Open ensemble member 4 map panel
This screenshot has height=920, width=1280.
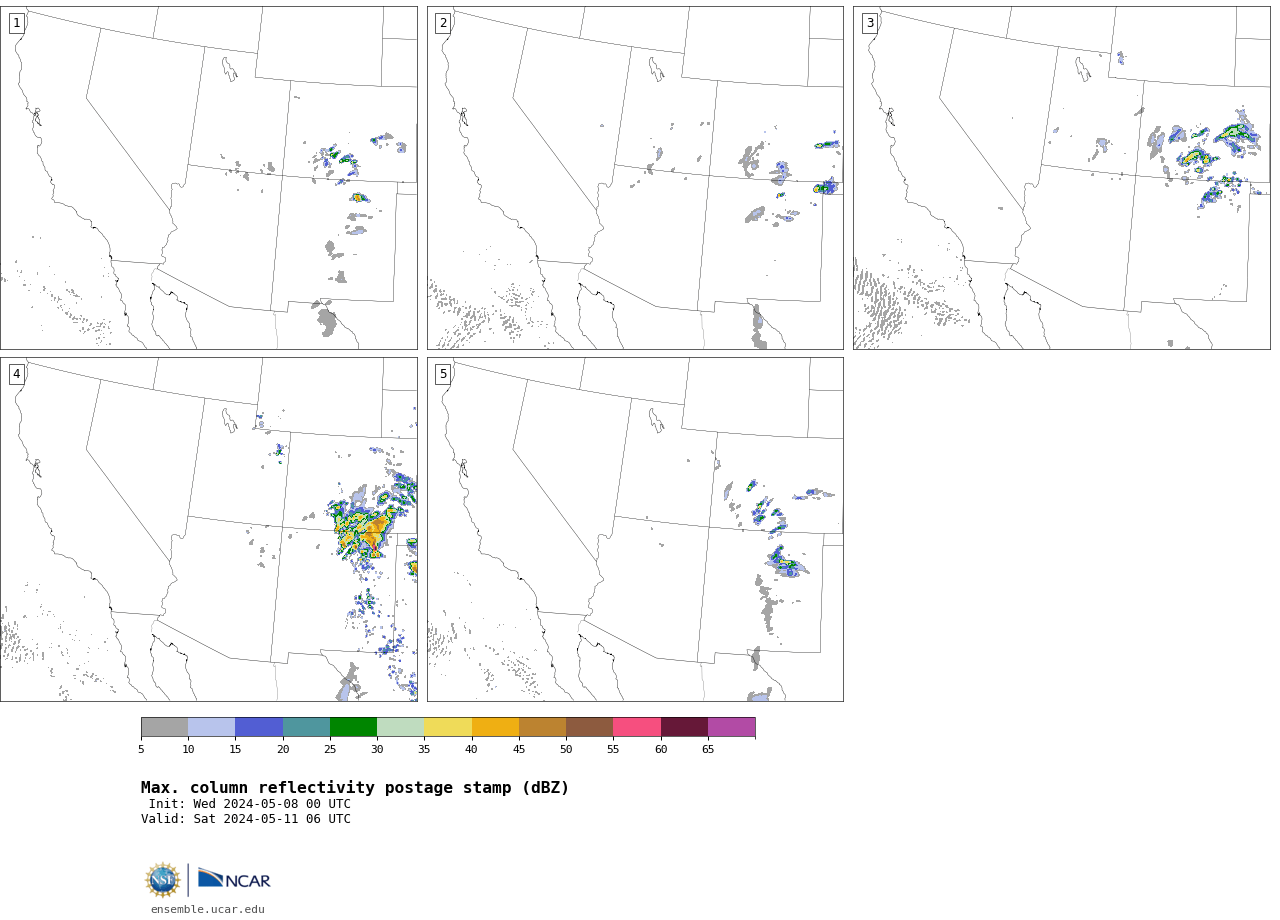[x=208, y=529]
